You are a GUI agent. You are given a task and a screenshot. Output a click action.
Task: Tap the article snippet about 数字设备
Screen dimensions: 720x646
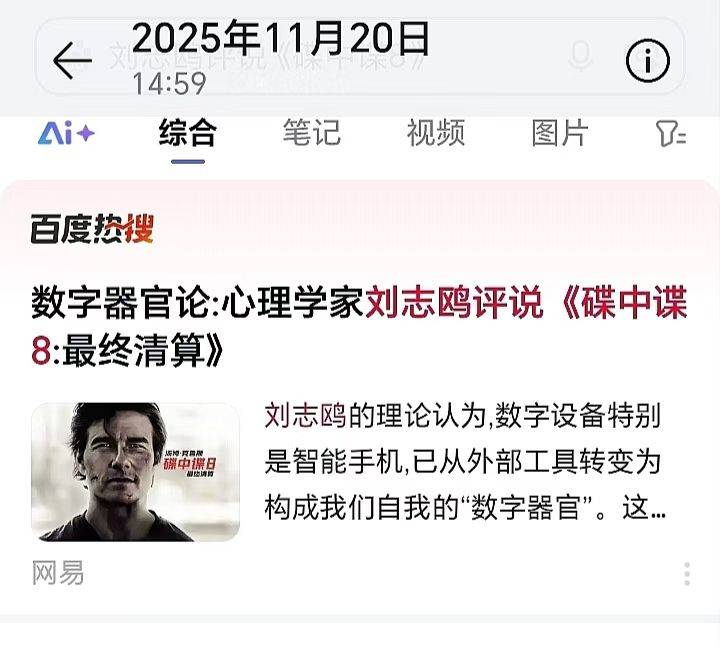[x=465, y=462]
